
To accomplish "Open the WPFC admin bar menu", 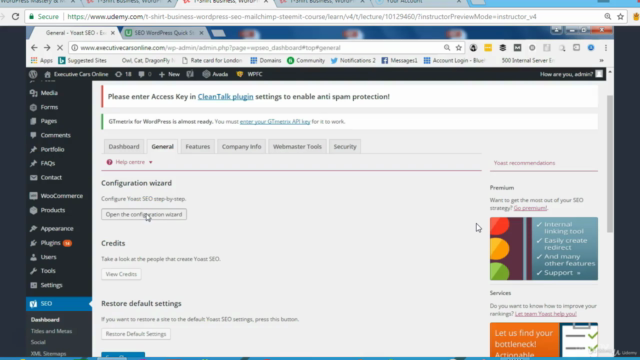I will [x=249, y=74].
